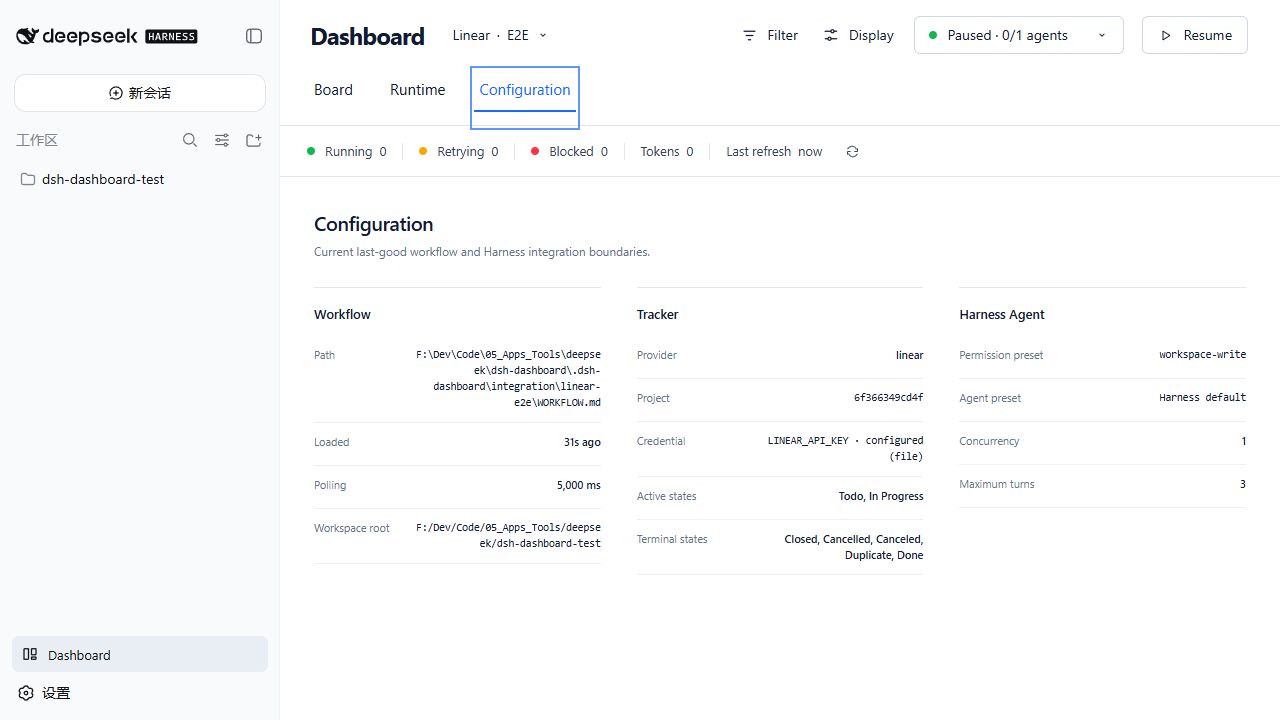This screenshot has width=1280, height=720.
Task: Click the Running 0 status indicator
Action: click(x=346, y=152)
